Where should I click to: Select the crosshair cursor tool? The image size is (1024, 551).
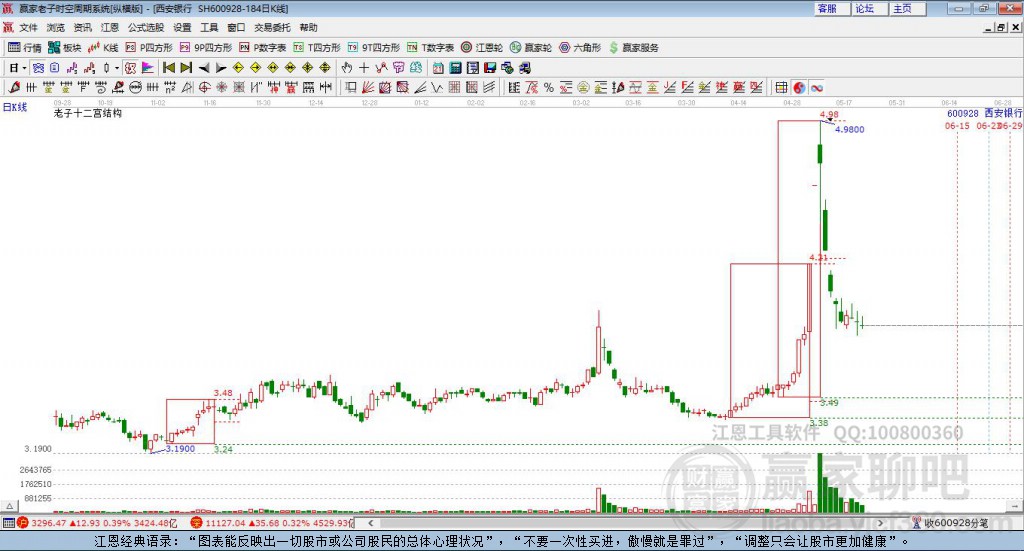pos(364,68)
